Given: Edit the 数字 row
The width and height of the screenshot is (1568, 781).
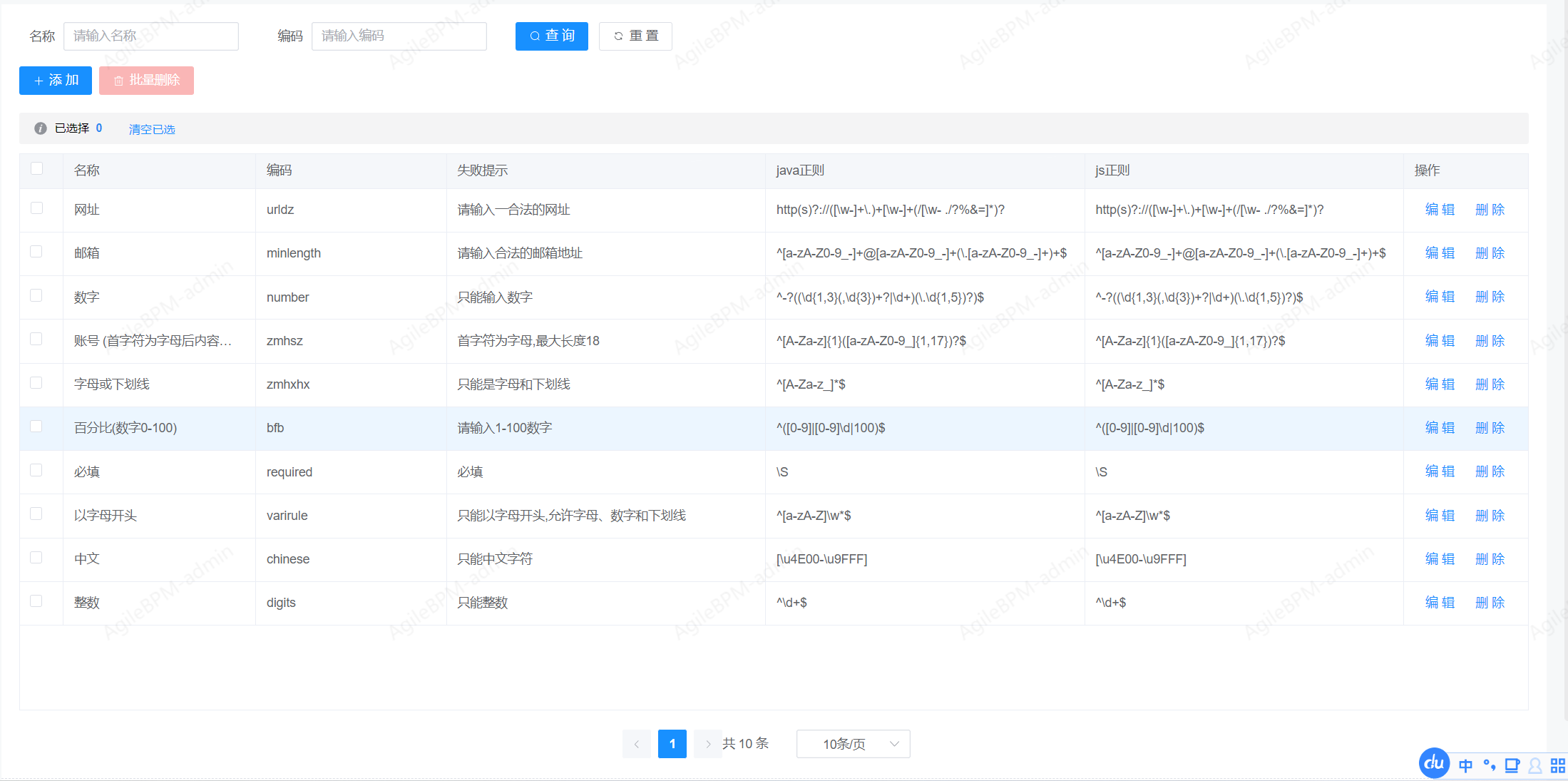Looking at the screenshot, I should [1440, 297].
